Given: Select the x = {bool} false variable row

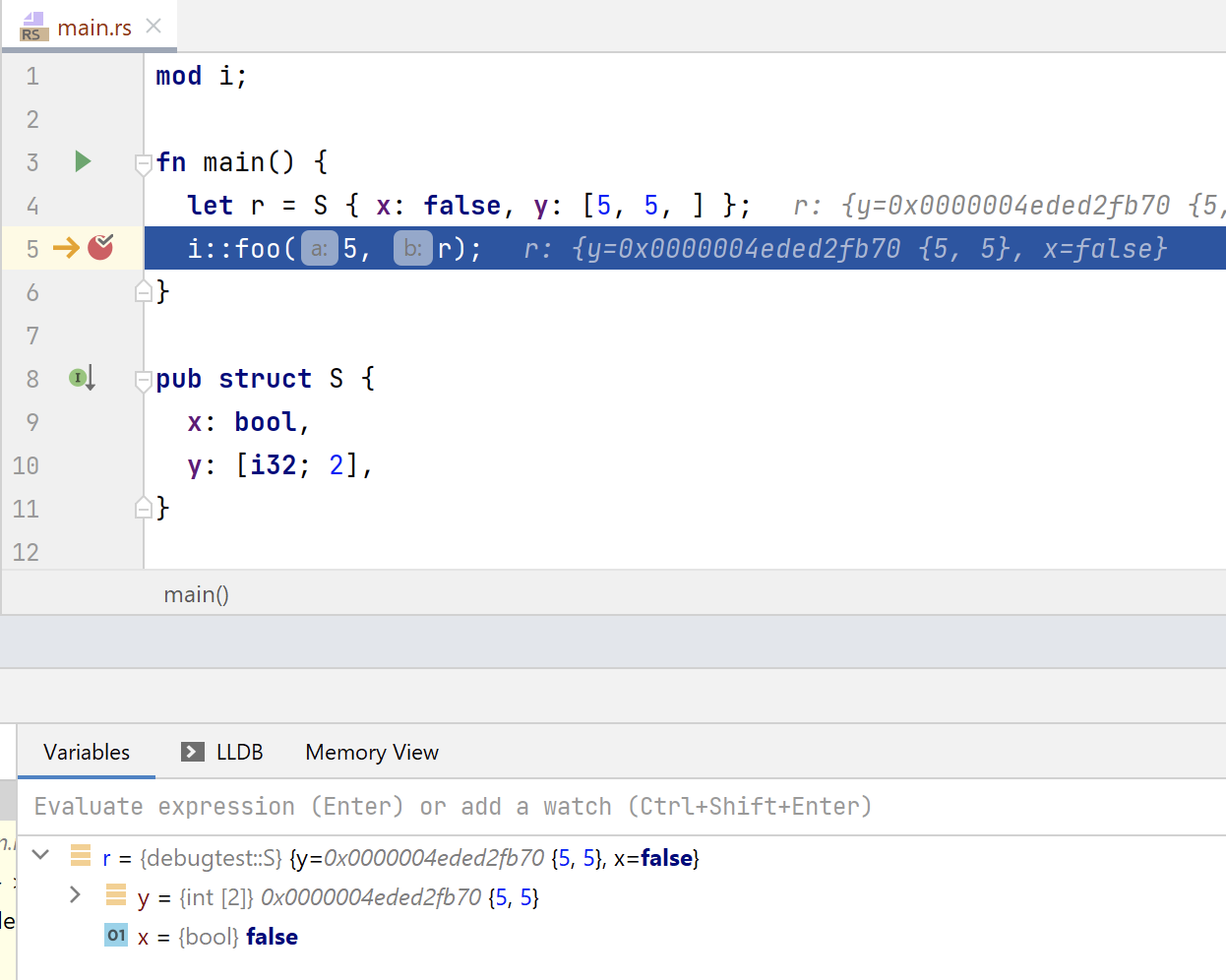Looking at the screenshot, I should 621,937.
